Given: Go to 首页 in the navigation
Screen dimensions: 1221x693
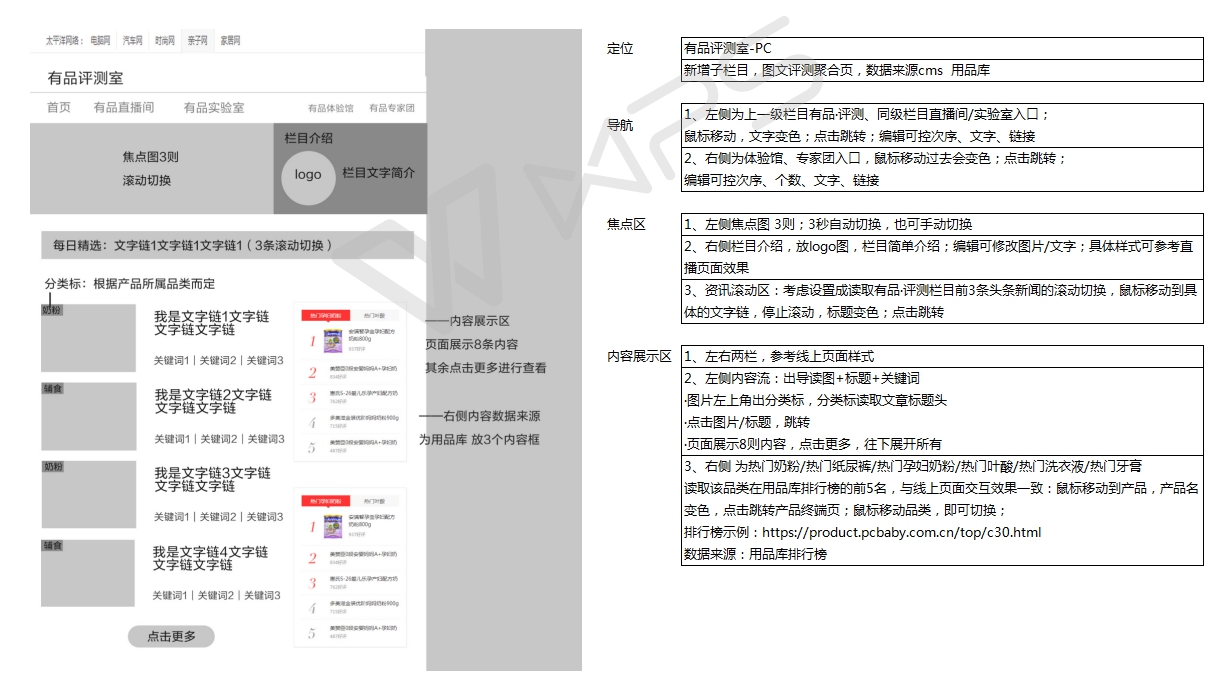Looking at the screenshot, I should [x=59, y=108].
